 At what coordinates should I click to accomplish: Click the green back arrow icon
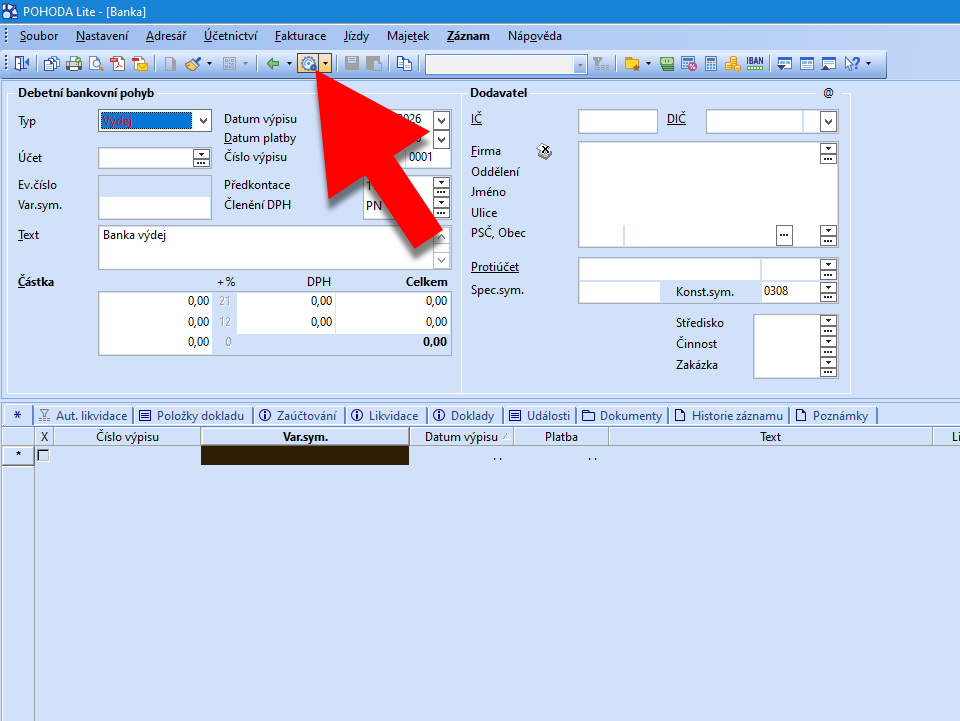(272, 64)
